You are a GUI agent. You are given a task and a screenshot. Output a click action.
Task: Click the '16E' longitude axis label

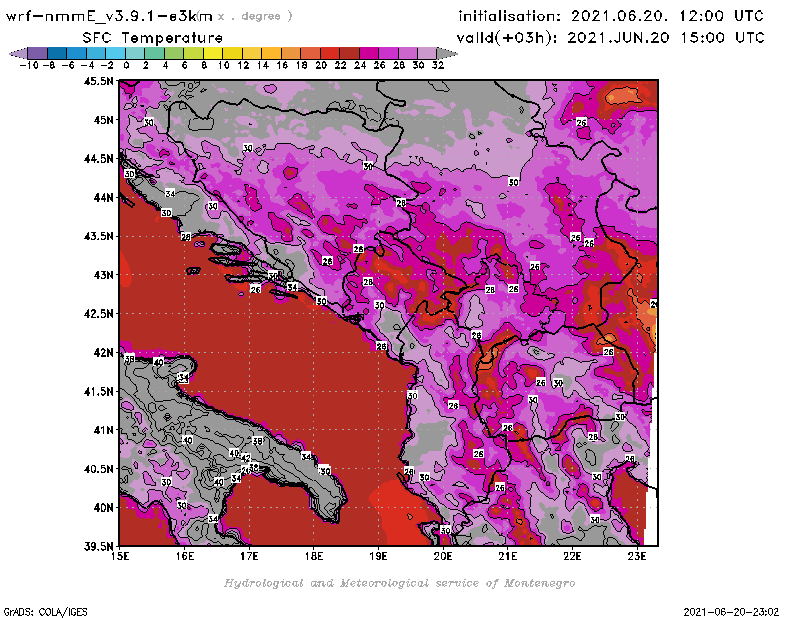pyautogui.click(x=185, y=556)
